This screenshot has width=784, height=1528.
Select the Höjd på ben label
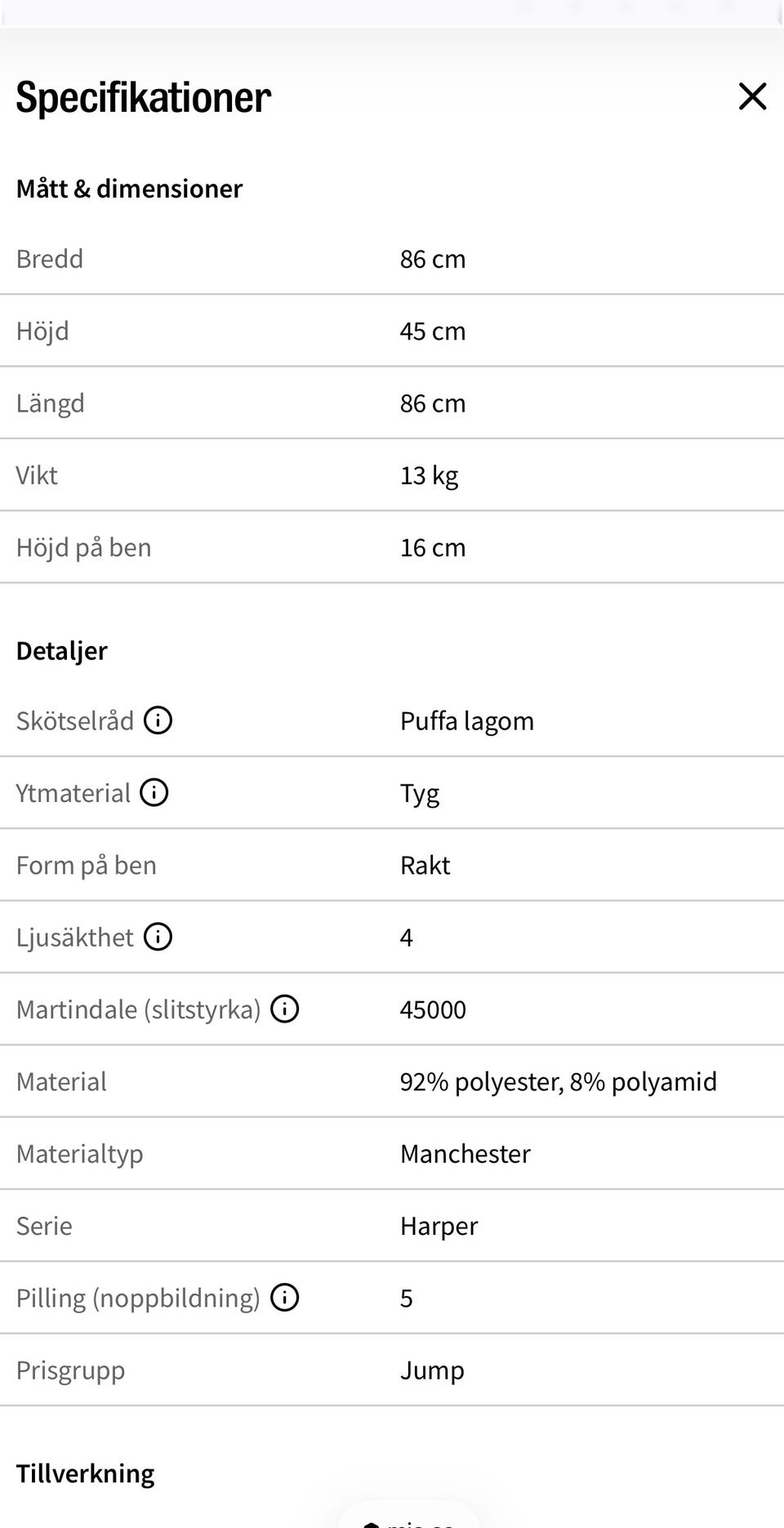(x=84, y=547)
